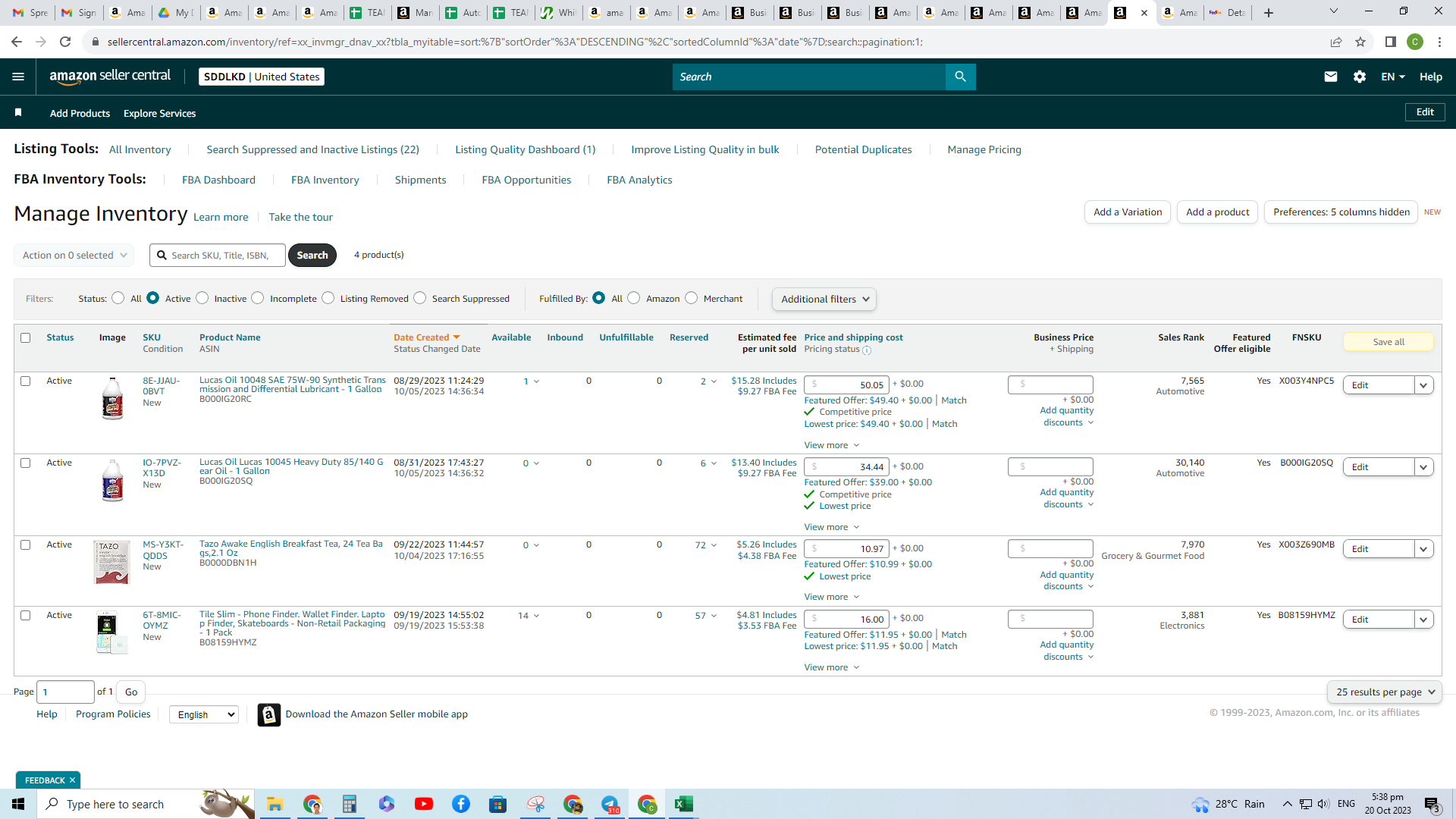Image resolution: width=1456 pixels, height=819 pixels.
Task: Open Edit dropdown arrow for 8E-JJAU-0BVT row
Action: click(x=1424, y=385)
